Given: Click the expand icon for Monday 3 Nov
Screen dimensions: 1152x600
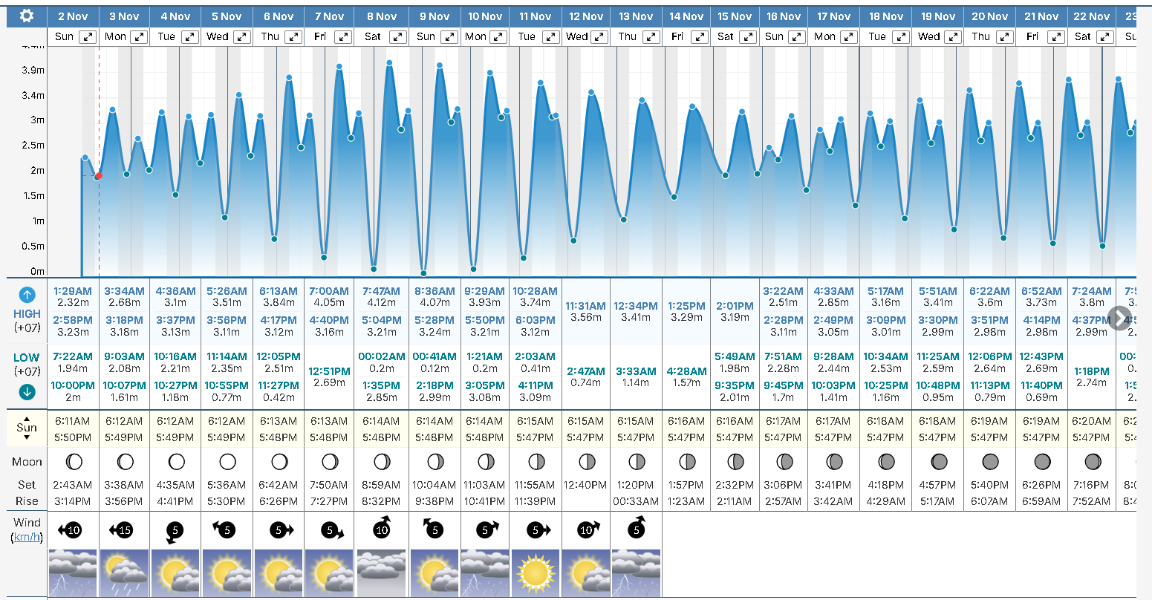Looking at the screenshot, I should [139, 37].
